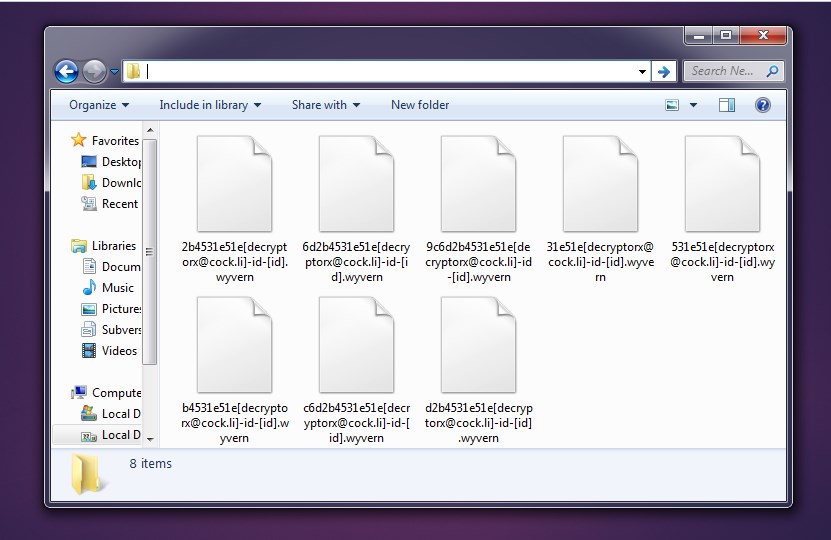Click navigation pane scroll up arrow
The height and width of the screenshot is (540, 831).
click(150, 130)
